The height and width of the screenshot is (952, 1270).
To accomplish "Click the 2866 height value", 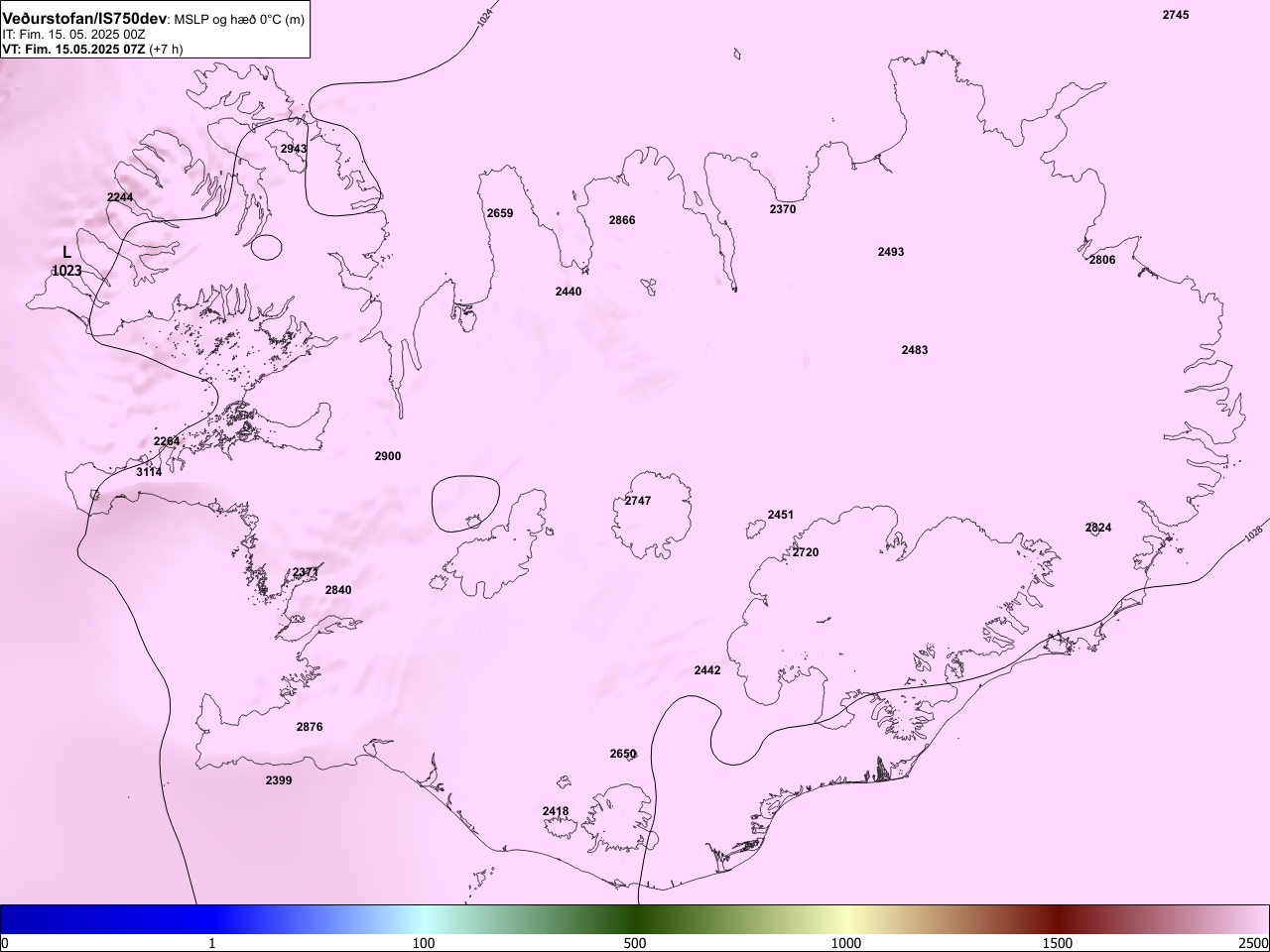I will pos(622,220).
